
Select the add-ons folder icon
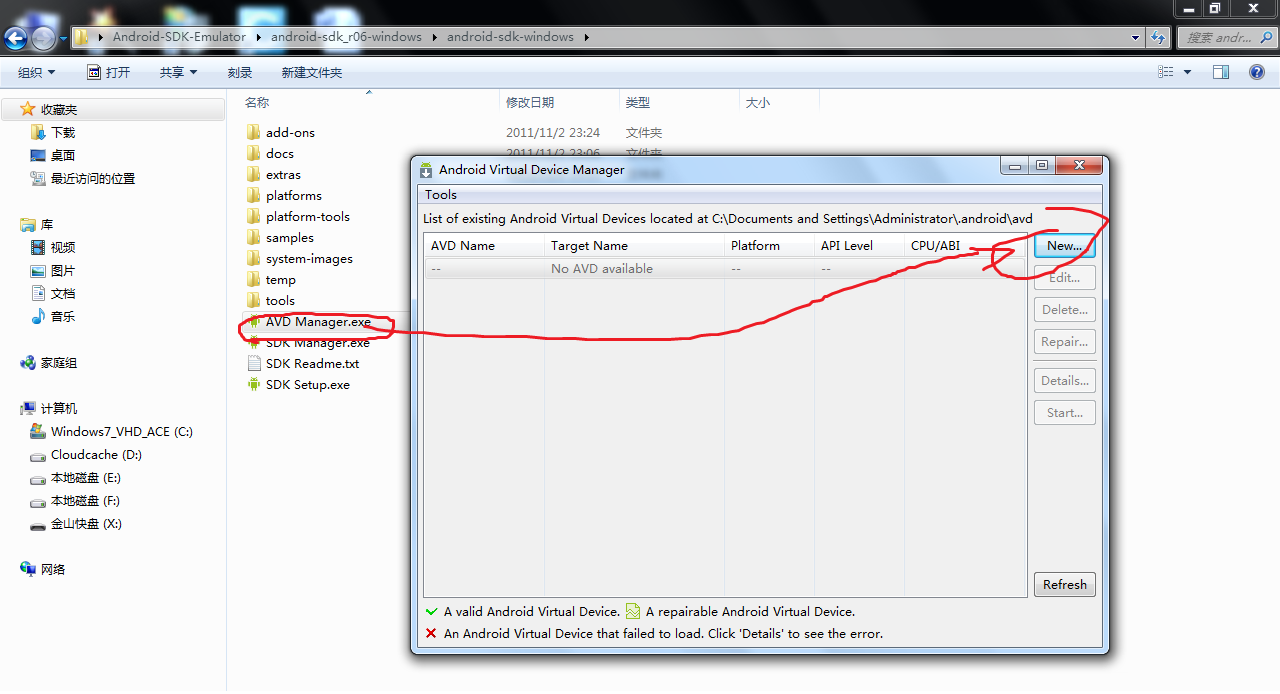254,133
